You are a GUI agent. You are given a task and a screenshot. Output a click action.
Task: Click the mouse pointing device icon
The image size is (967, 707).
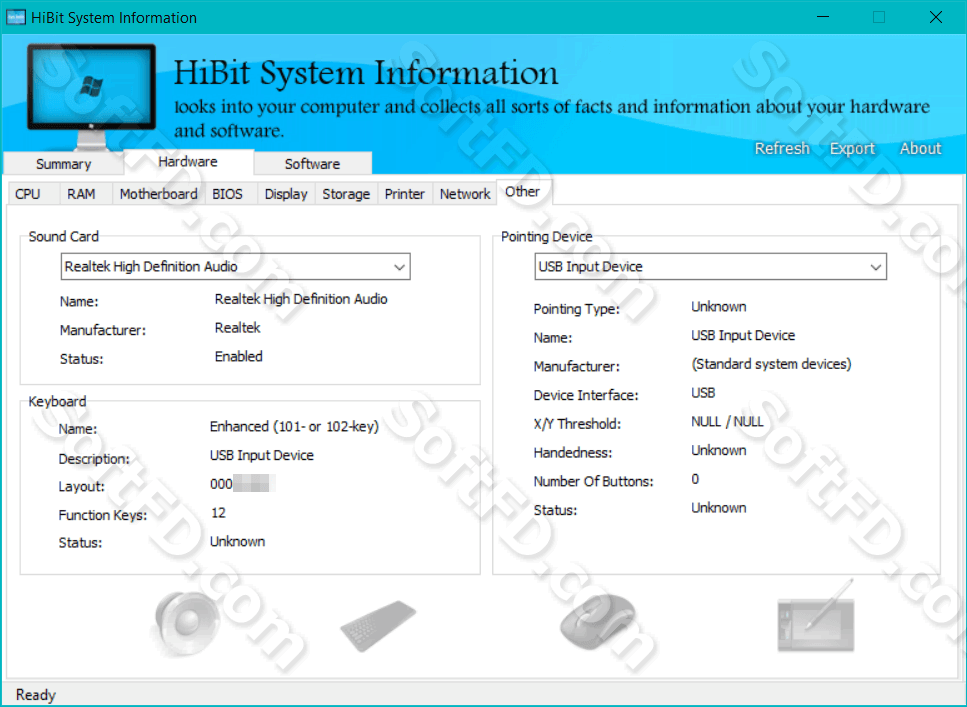(x=598, y=621)
